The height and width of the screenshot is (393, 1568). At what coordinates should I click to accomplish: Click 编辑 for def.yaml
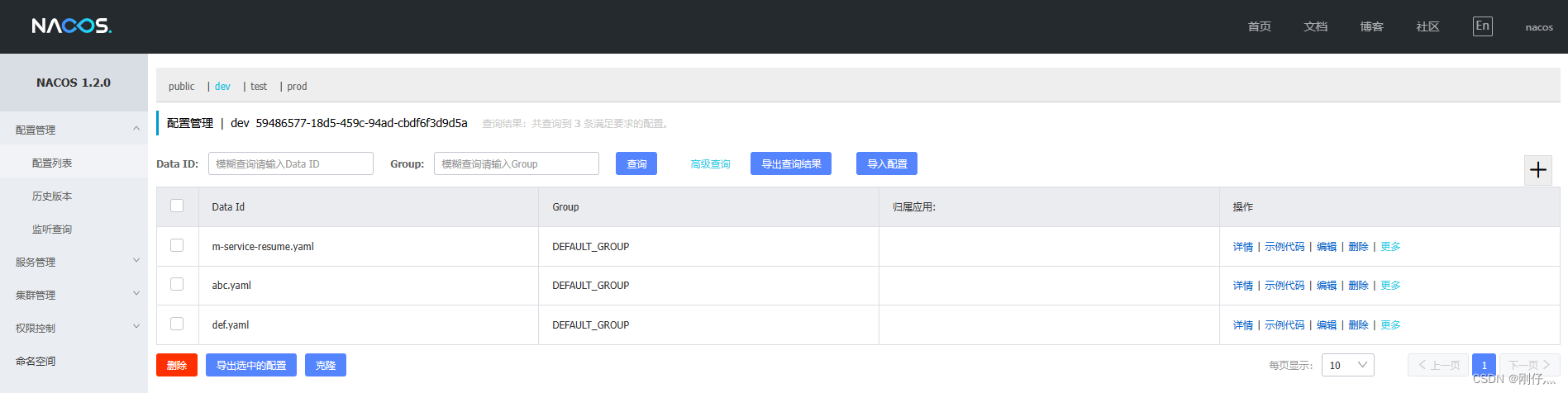pos(1327,325)
